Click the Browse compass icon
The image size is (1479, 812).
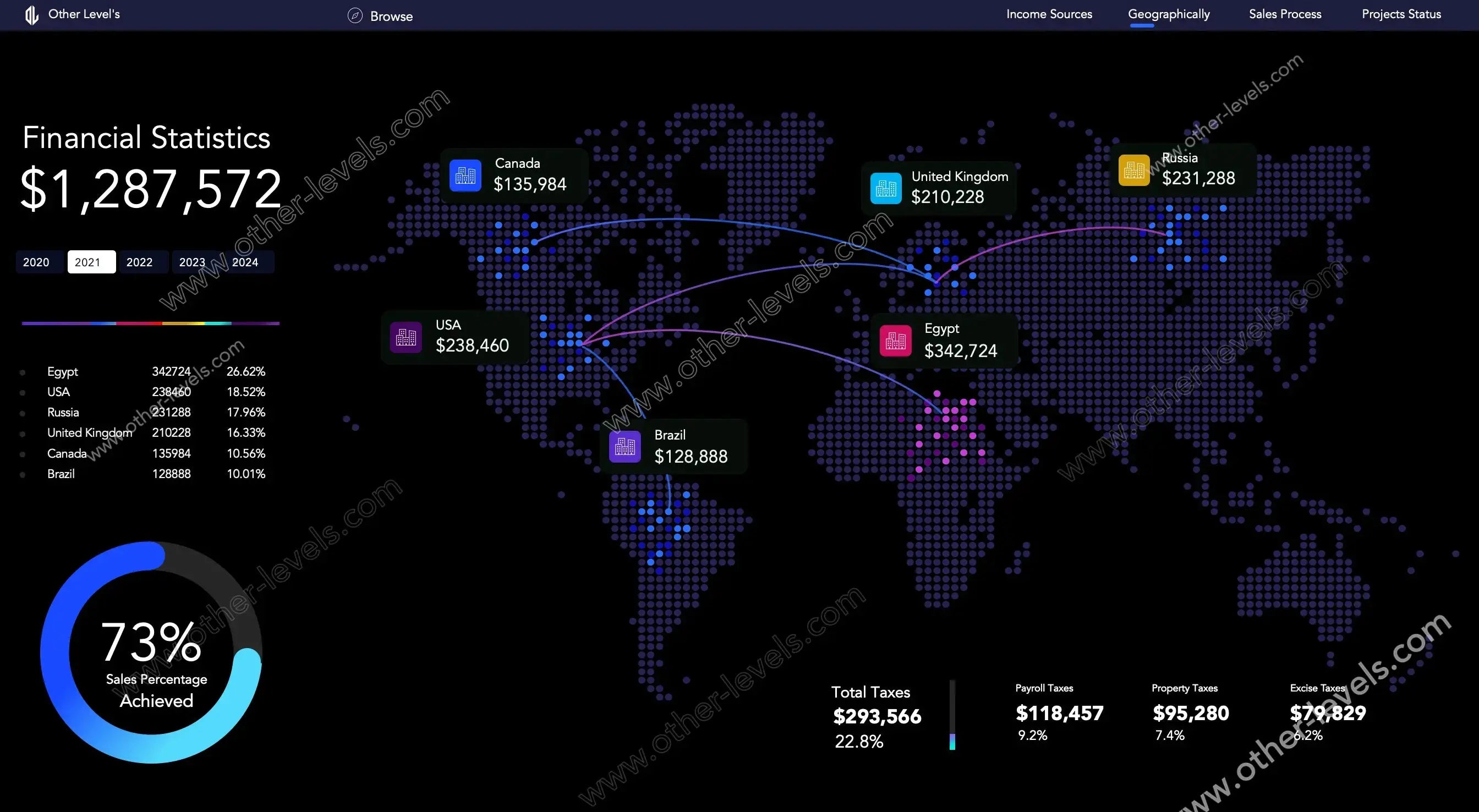click(355, 15)
